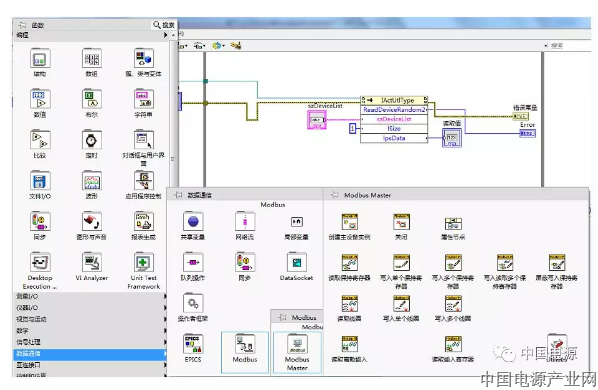Open the EPICS palette icon
This screenshot has width=598, height=390.
click(193, 344)
